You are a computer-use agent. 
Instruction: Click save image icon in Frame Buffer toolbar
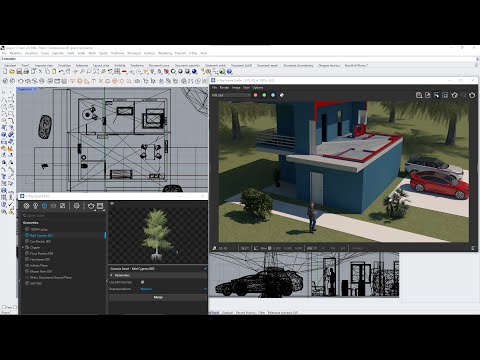coord(419,95)
